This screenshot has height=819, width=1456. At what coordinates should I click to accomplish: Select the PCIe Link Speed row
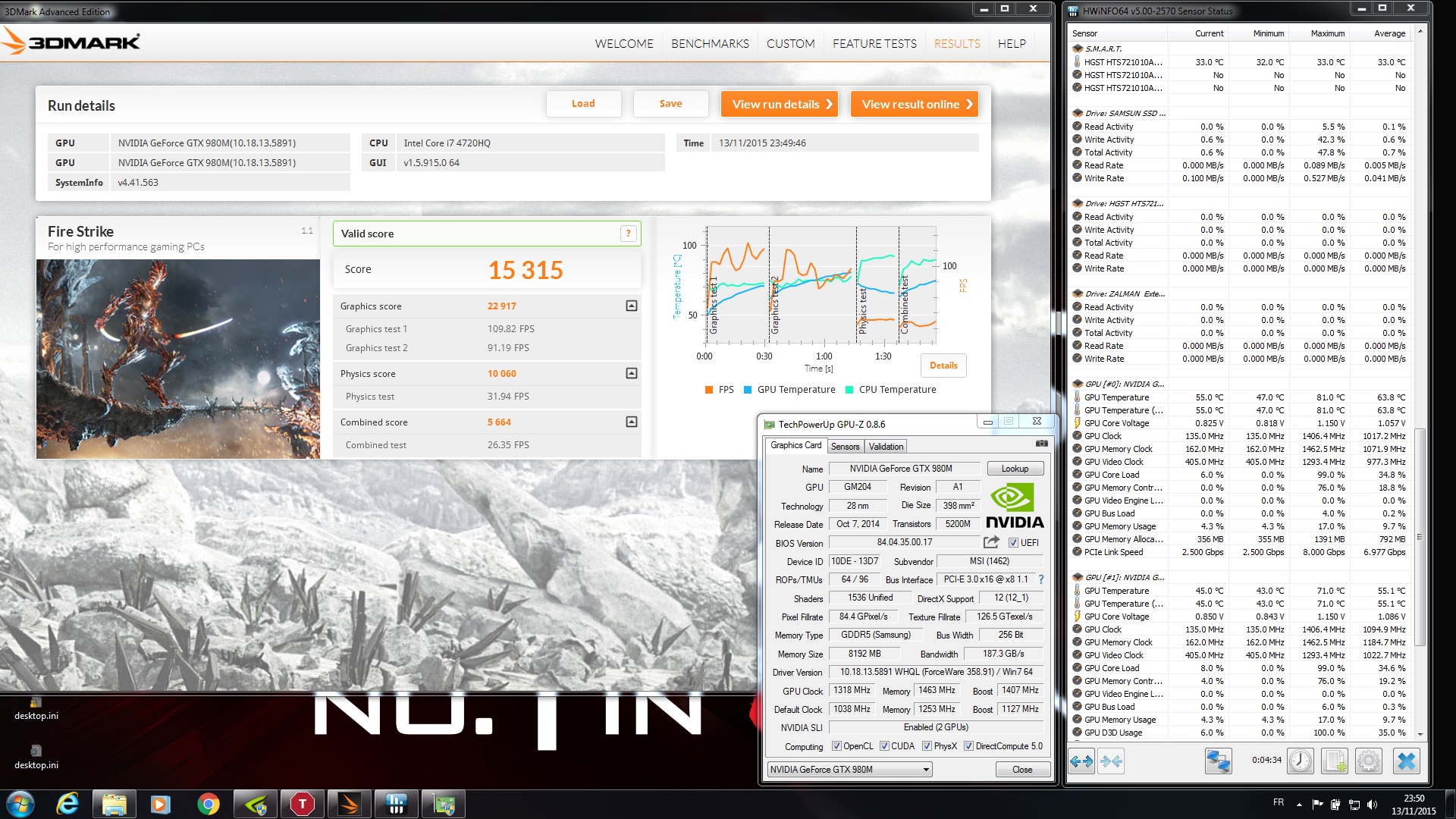(1239, 552)
